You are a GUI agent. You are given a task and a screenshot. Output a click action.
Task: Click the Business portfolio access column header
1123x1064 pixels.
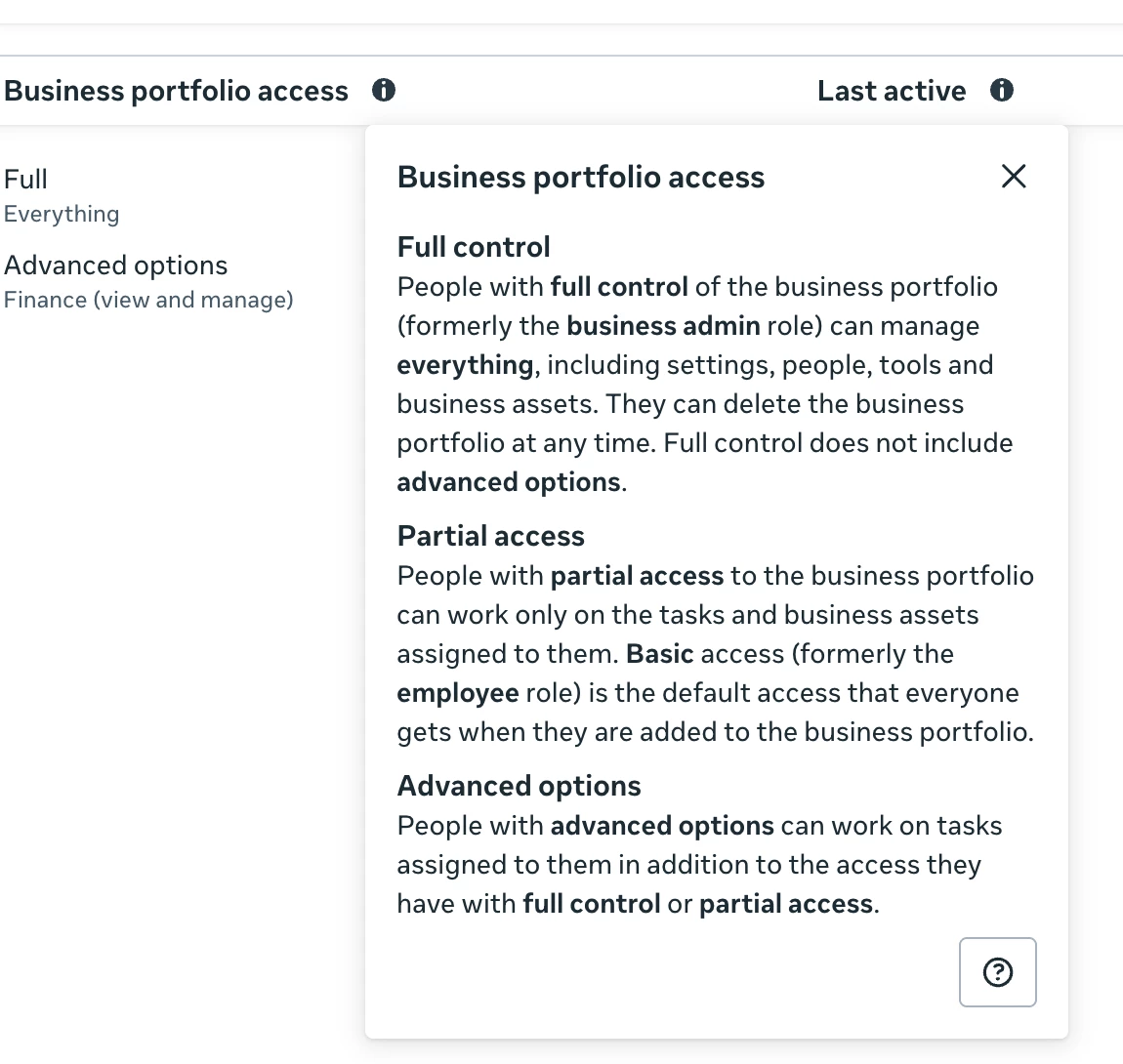(x=177, y=91)
